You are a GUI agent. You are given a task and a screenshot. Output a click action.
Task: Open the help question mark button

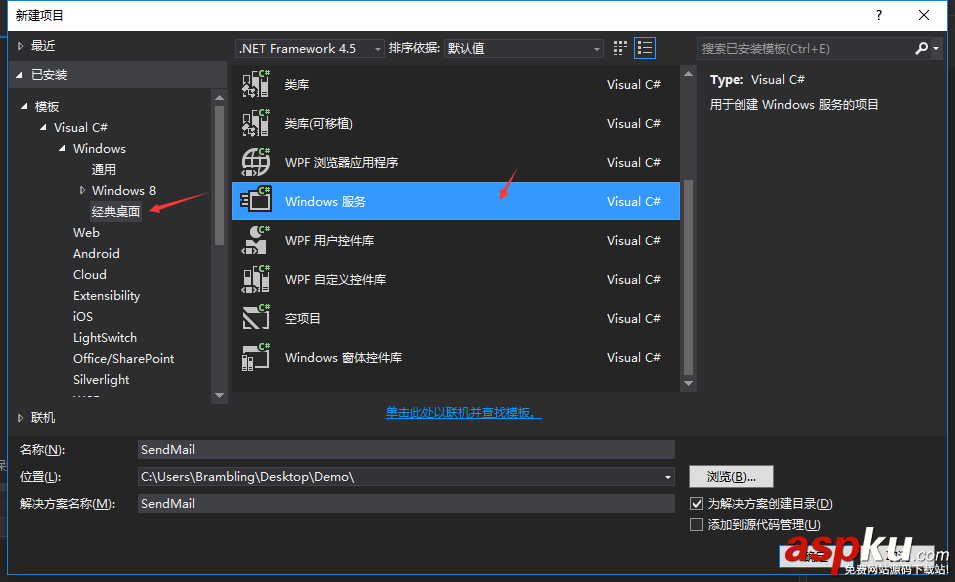coord(879,15)
